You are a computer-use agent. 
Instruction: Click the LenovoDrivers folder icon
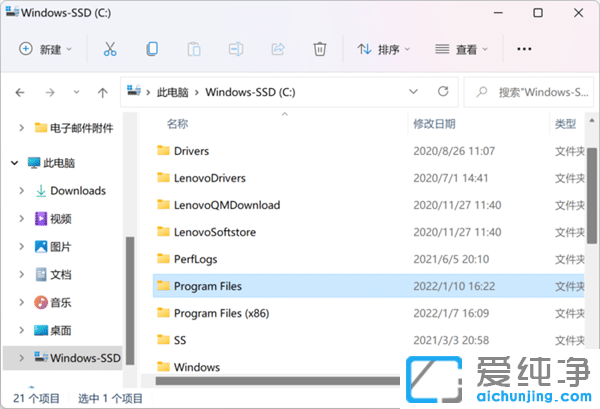[163, 178]
